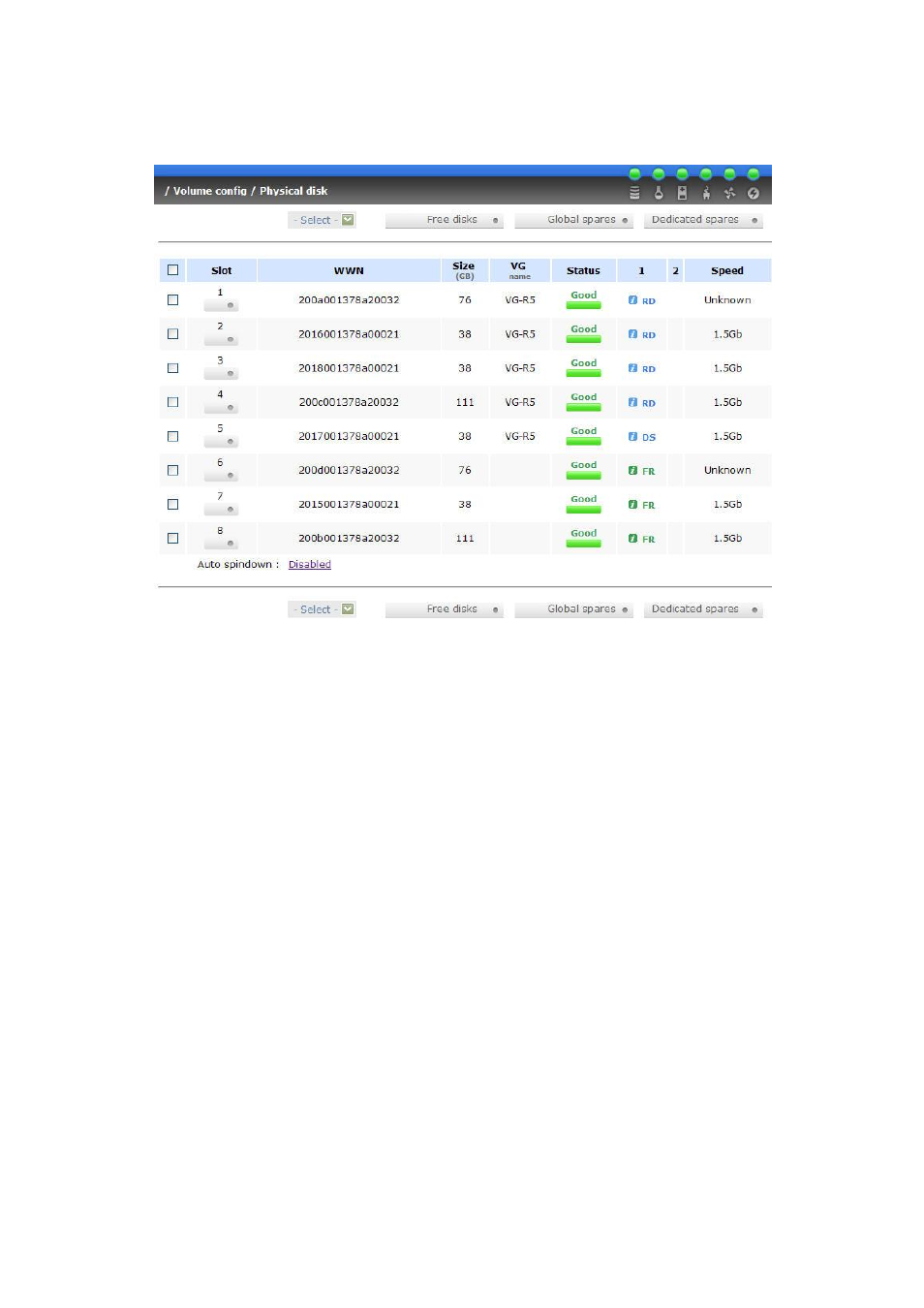Image resolution: width=924 pixels, height=1308 pixels.
Task: Open the Select dropdown below the disk table
Action: 323,609
